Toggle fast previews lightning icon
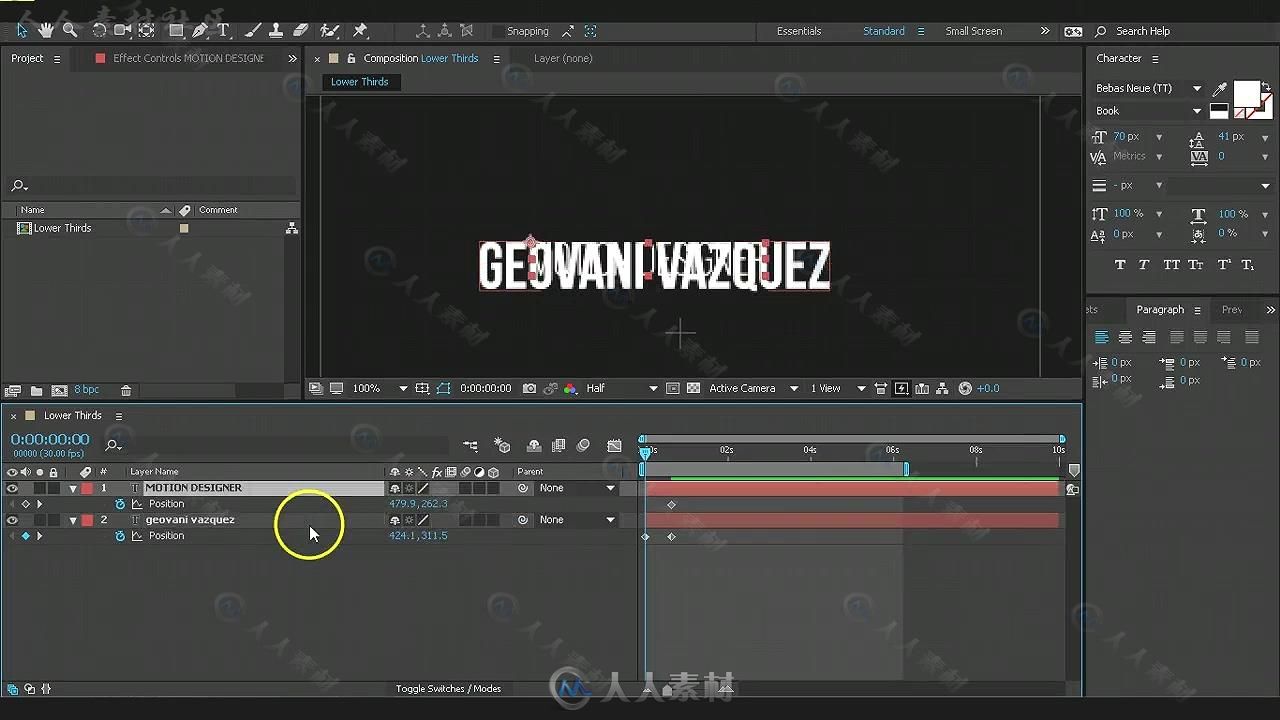The width and height of the screenshot is (1280, 720). tap(901, 388)
